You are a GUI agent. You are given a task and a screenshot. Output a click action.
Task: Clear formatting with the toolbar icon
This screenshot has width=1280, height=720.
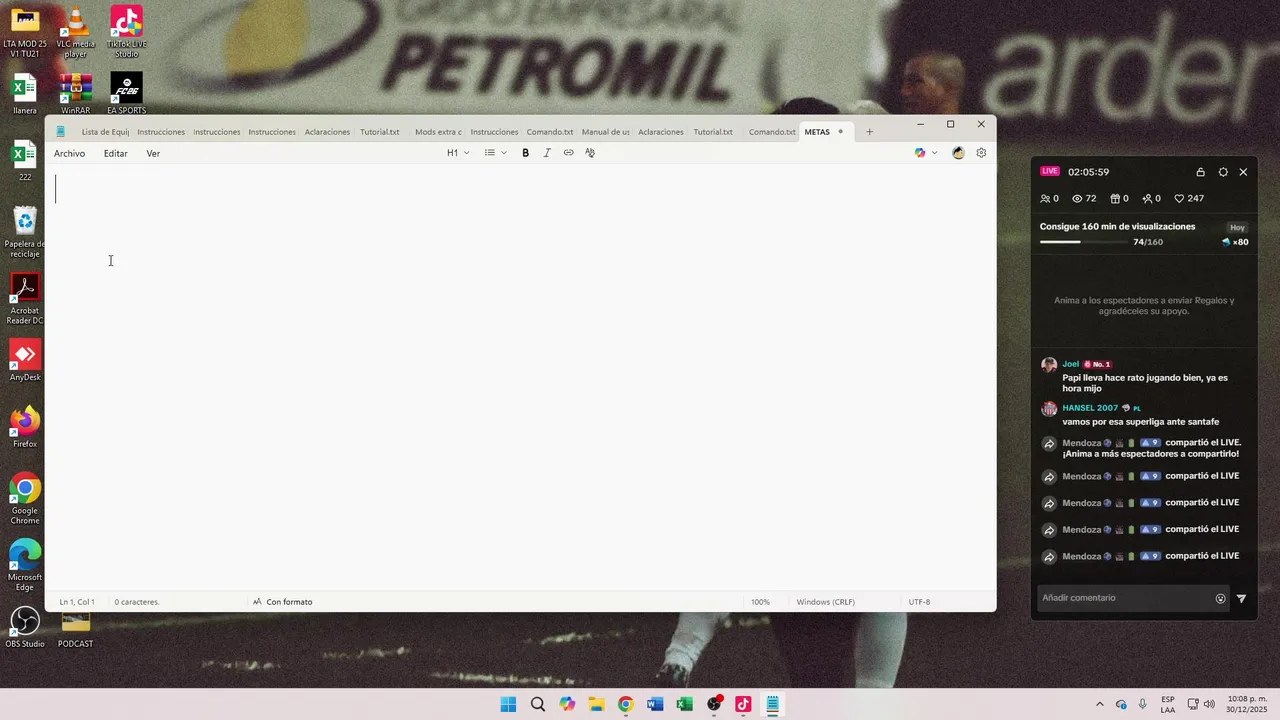click(x=590, y=153)
